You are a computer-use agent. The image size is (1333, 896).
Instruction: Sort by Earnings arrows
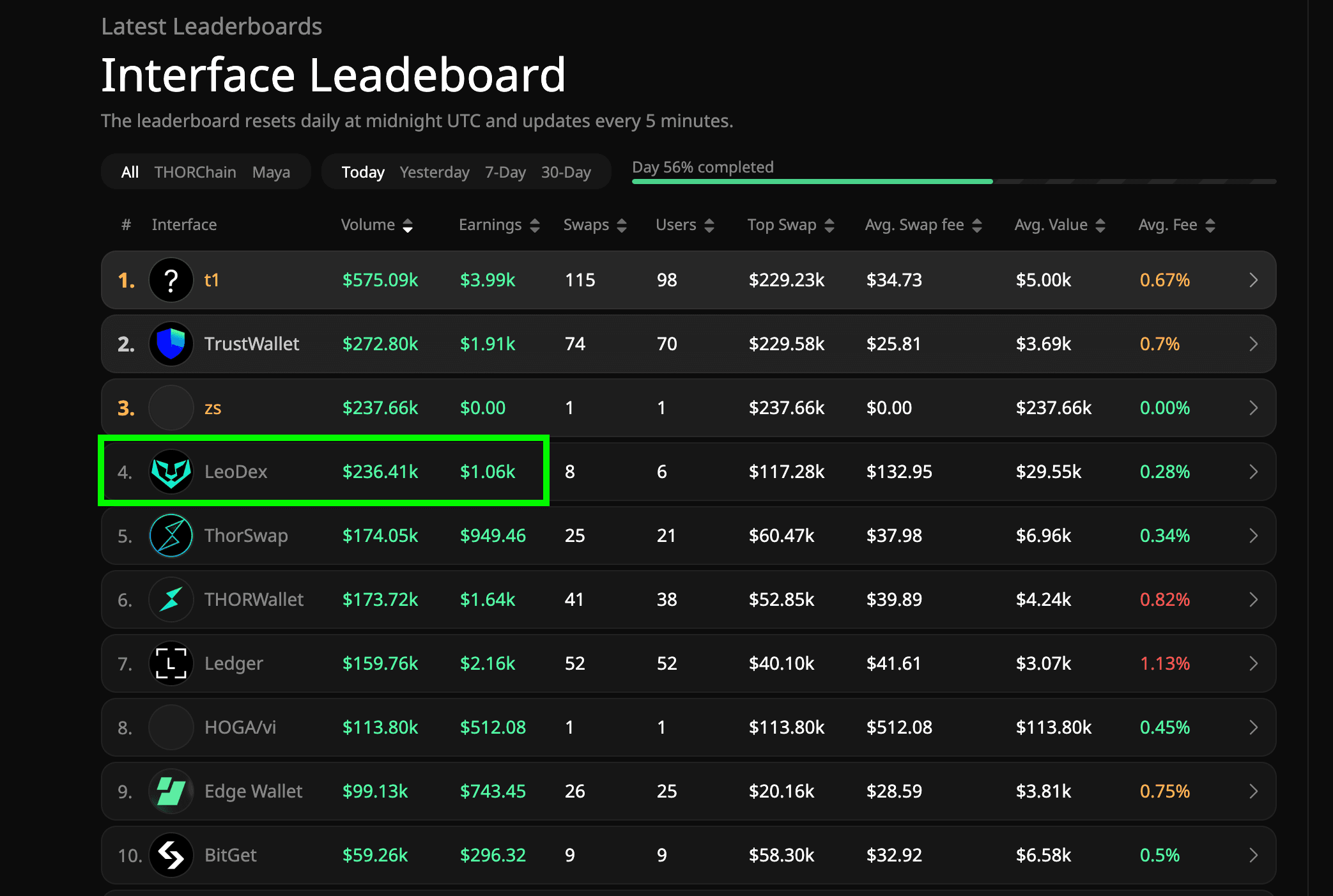coord(535,226)
